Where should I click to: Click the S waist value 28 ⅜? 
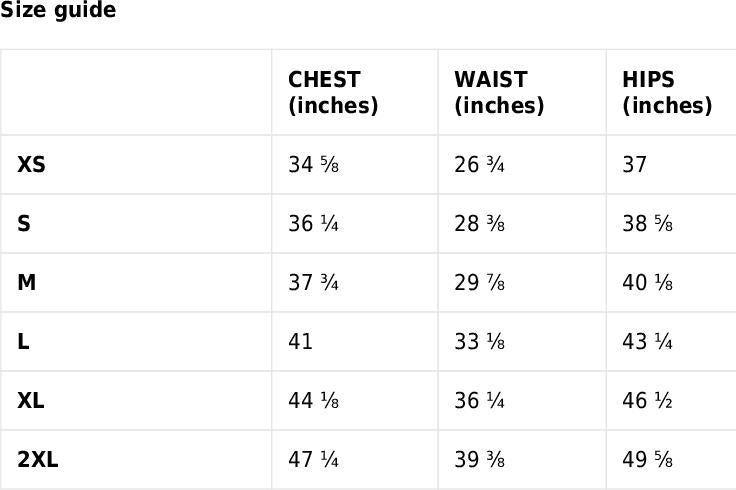(479, 224)
